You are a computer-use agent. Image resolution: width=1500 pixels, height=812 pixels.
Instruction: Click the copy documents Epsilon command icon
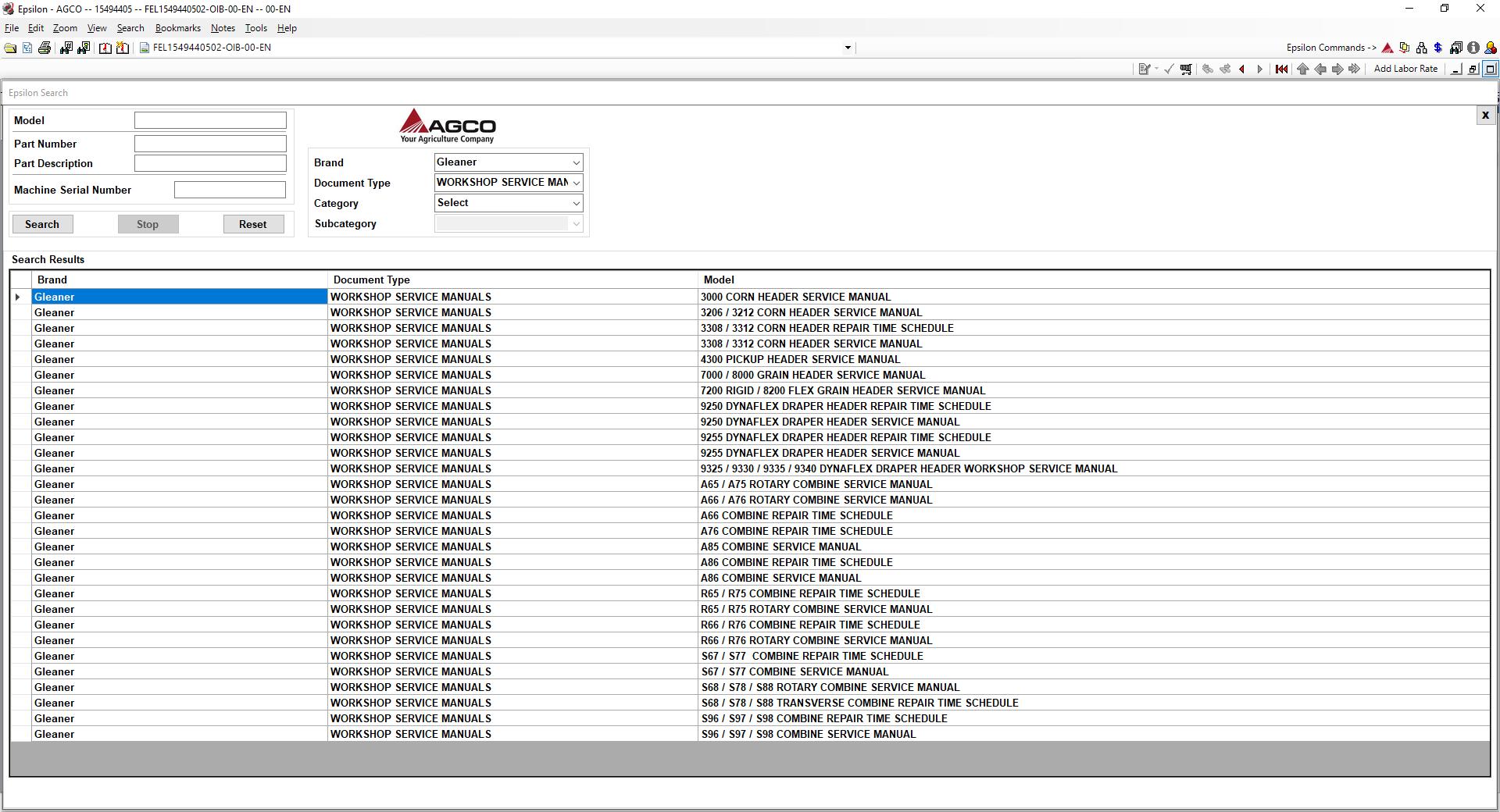click(x=1405, y=48)
